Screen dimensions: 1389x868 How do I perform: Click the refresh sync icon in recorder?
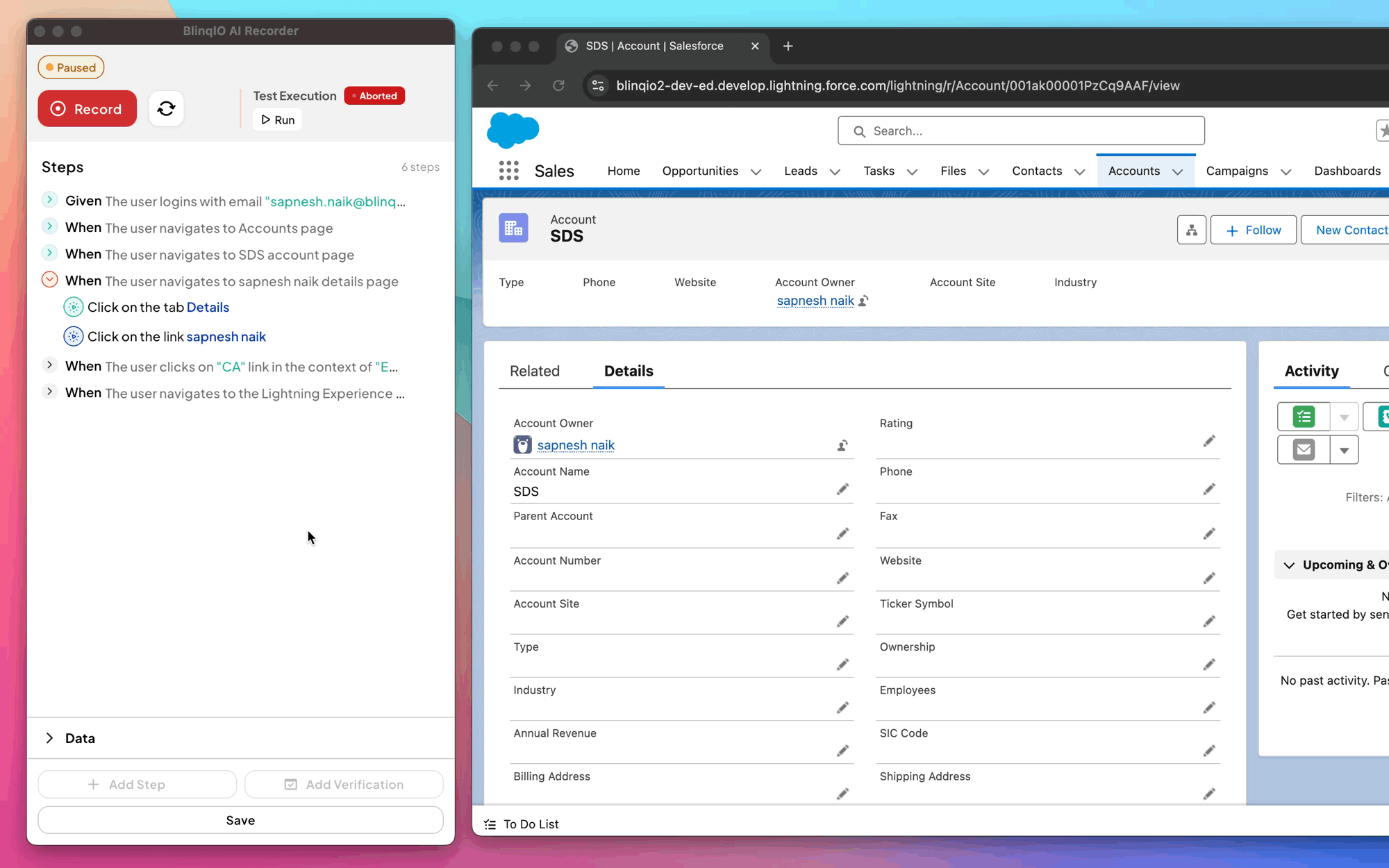(166, 109)
